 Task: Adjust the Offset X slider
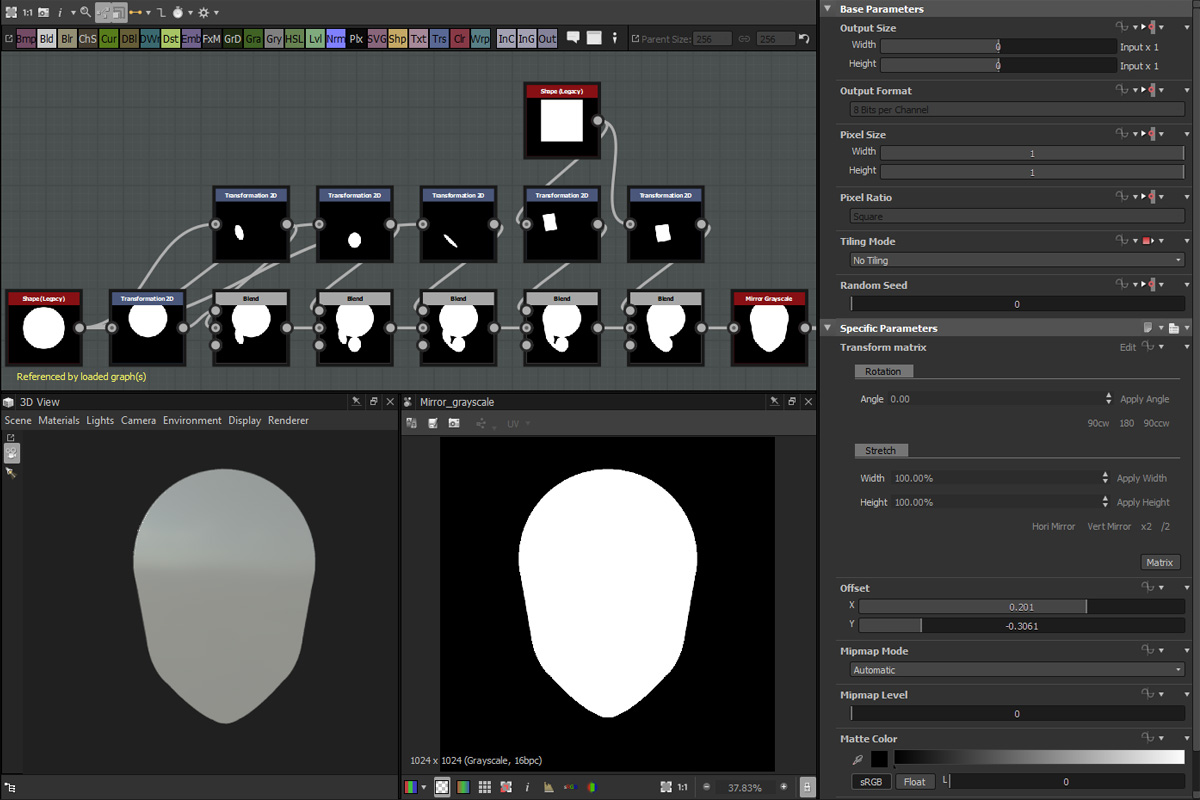pyautogui.click(x=1020, y=606)
